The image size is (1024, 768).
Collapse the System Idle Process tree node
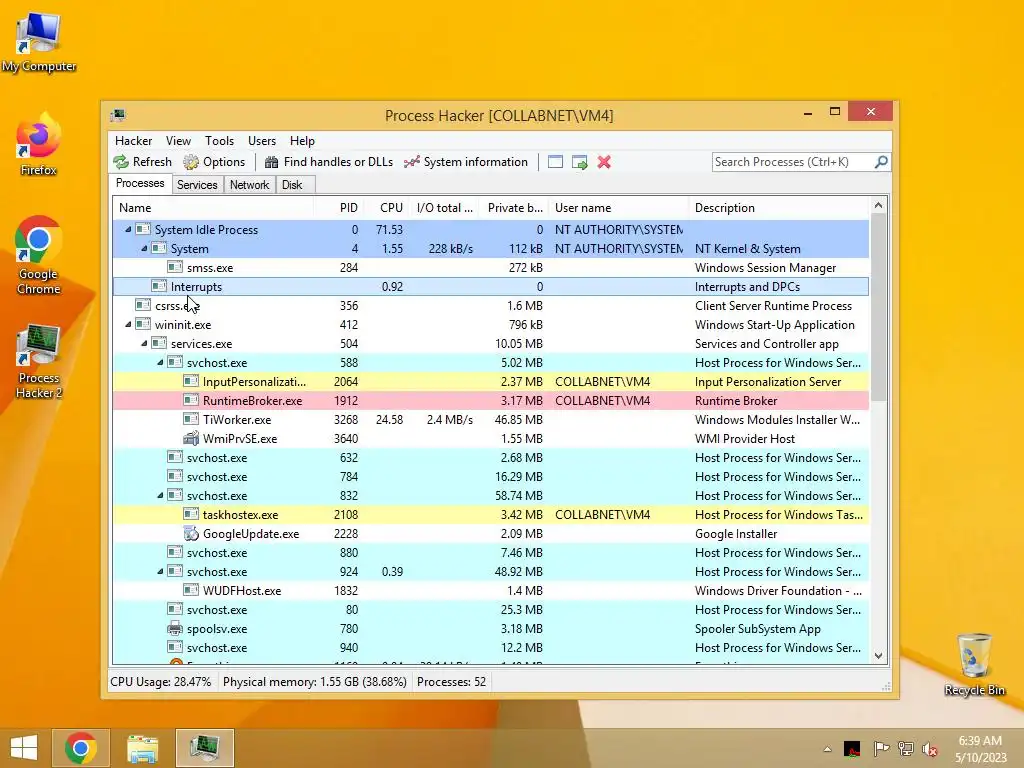(x=128, y=229)
